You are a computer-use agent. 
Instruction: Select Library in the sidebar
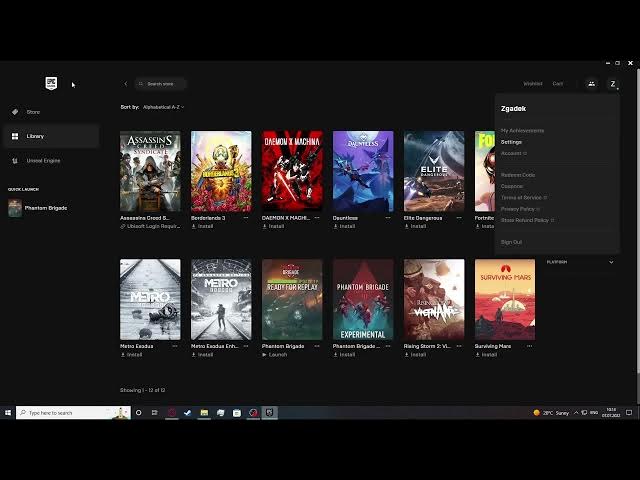pos(51,136)
